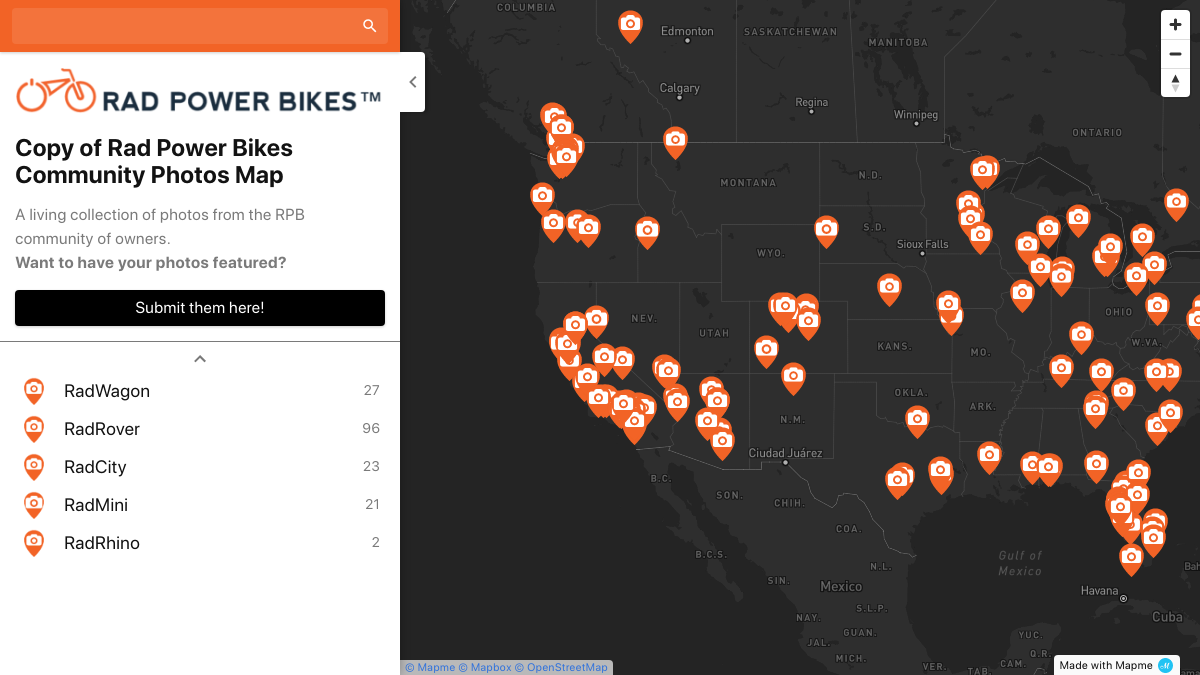Click the RadCity camera pin icon
The width and height of the screenshot is (1200, 675).
(34, 467)
